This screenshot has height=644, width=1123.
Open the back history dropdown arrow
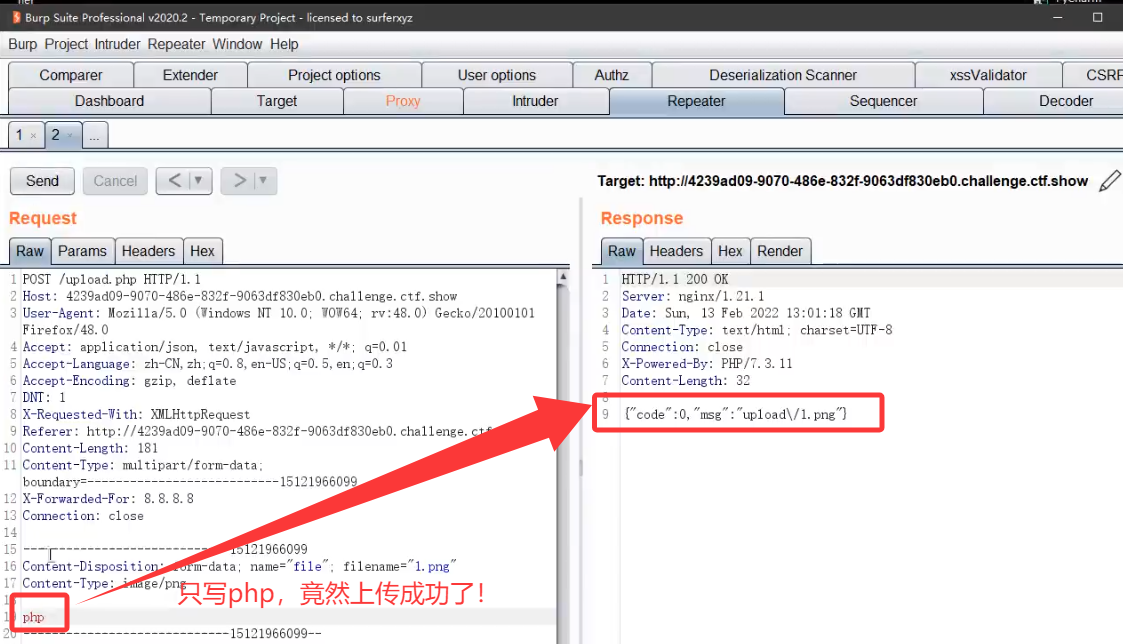pyautogui.click(x=199, y=181)
